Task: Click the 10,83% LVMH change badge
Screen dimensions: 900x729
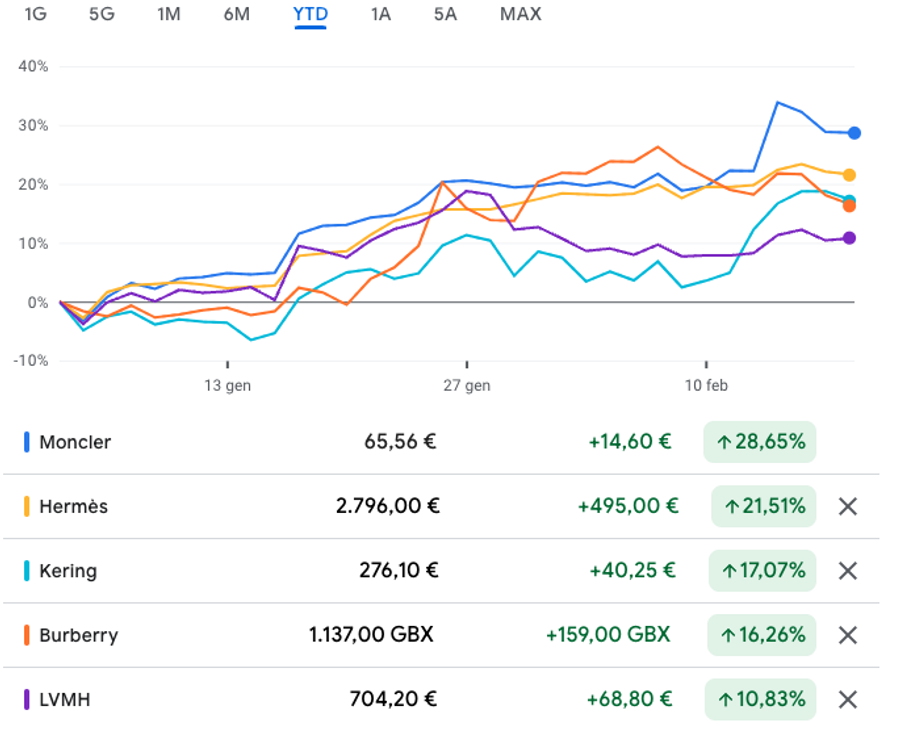Action: [x=761, y=699]
